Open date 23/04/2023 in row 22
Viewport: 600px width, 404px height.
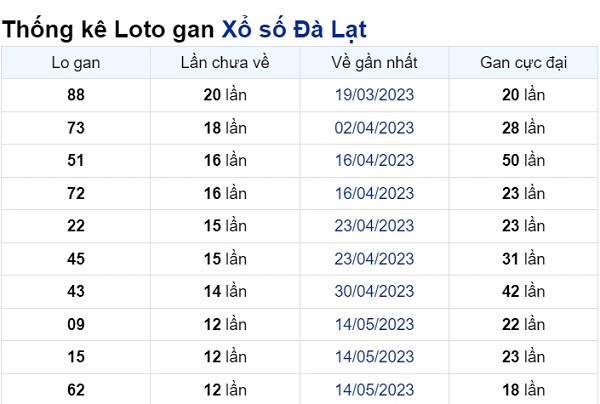tap(374, 226)
